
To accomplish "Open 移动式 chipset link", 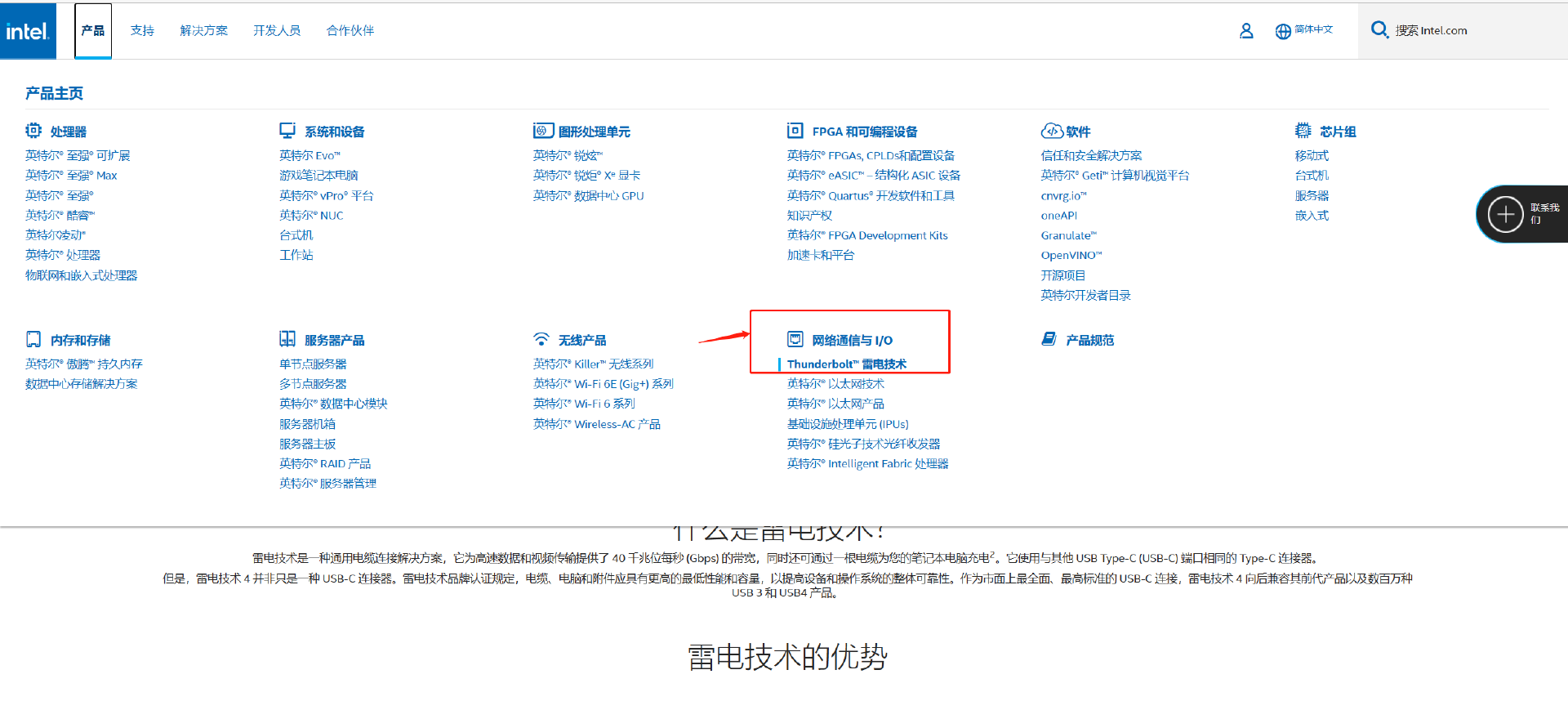I will click(1312, 155).
